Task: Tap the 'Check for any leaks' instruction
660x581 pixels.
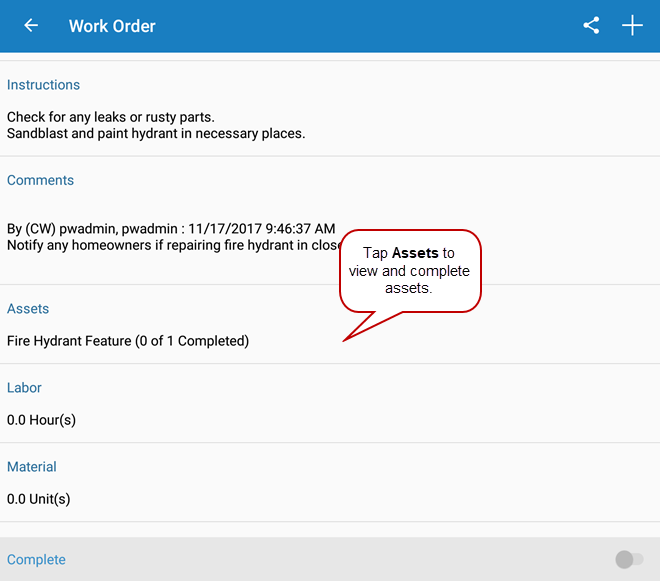Action: (x=110, y=117)
